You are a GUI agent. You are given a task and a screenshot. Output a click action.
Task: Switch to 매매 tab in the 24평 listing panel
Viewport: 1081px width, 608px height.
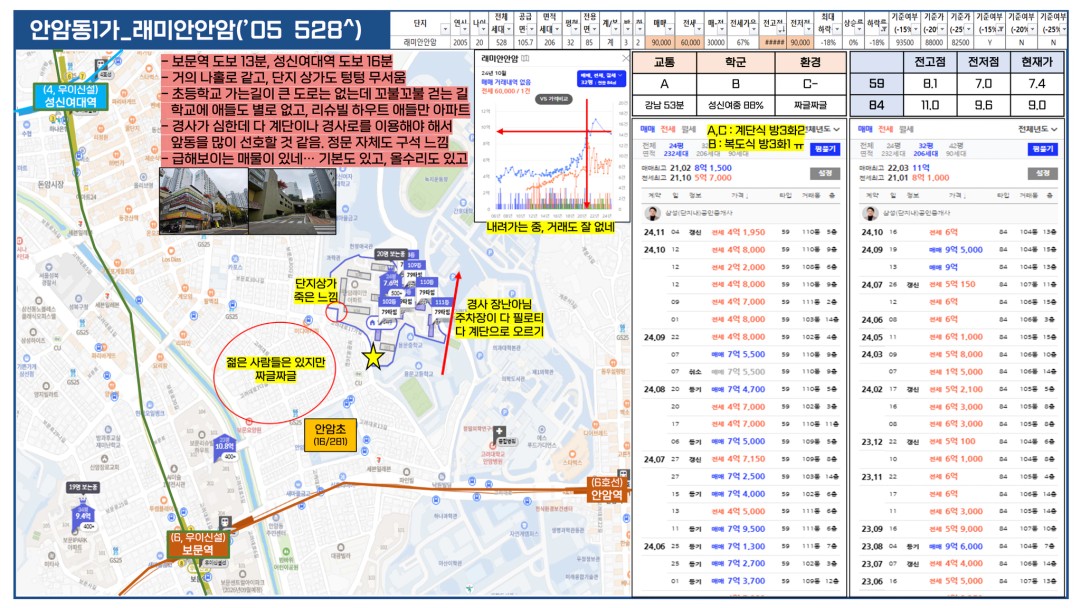(x=648, y=130)
